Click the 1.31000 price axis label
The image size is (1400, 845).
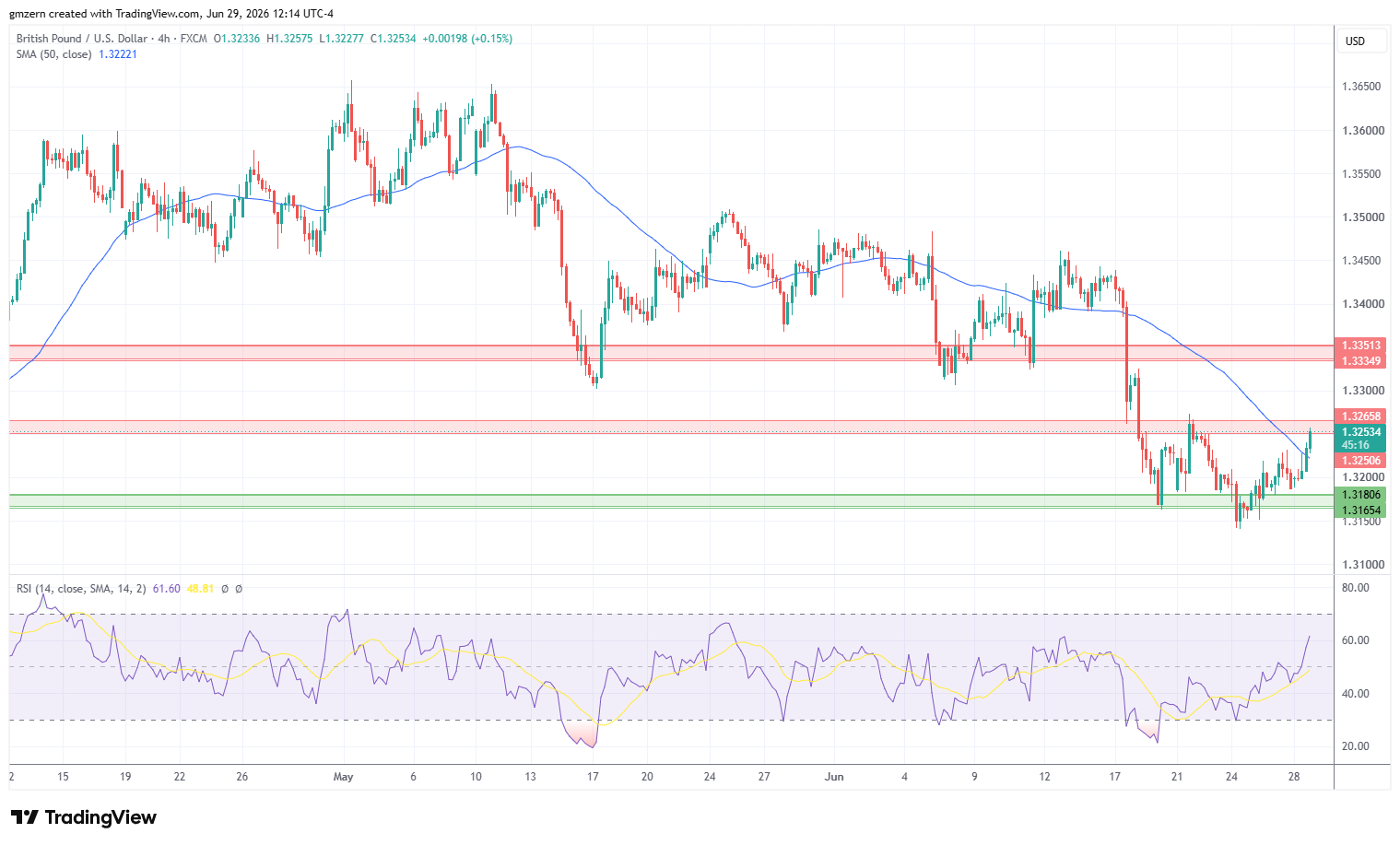(1363, 565)
